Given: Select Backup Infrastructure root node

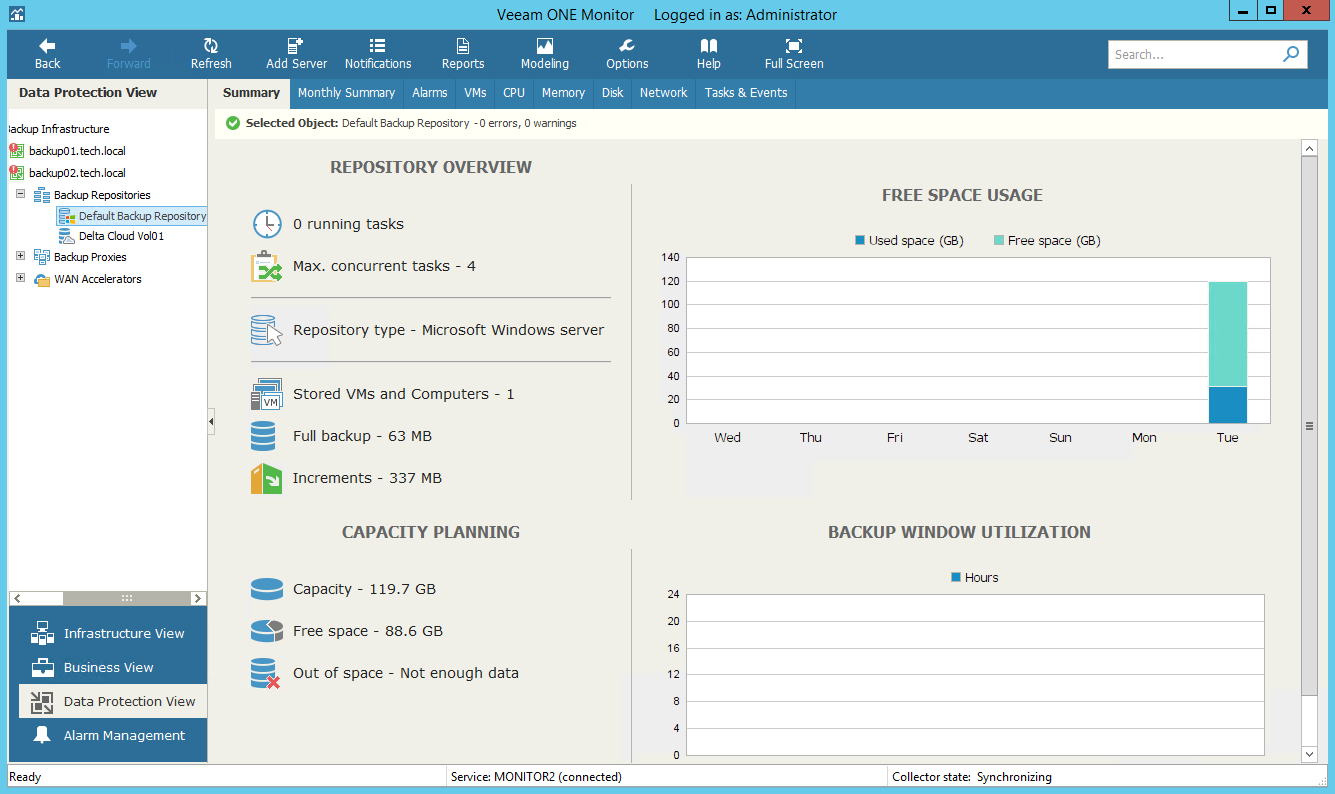Looking at the screenshot, I should (59, 129).
